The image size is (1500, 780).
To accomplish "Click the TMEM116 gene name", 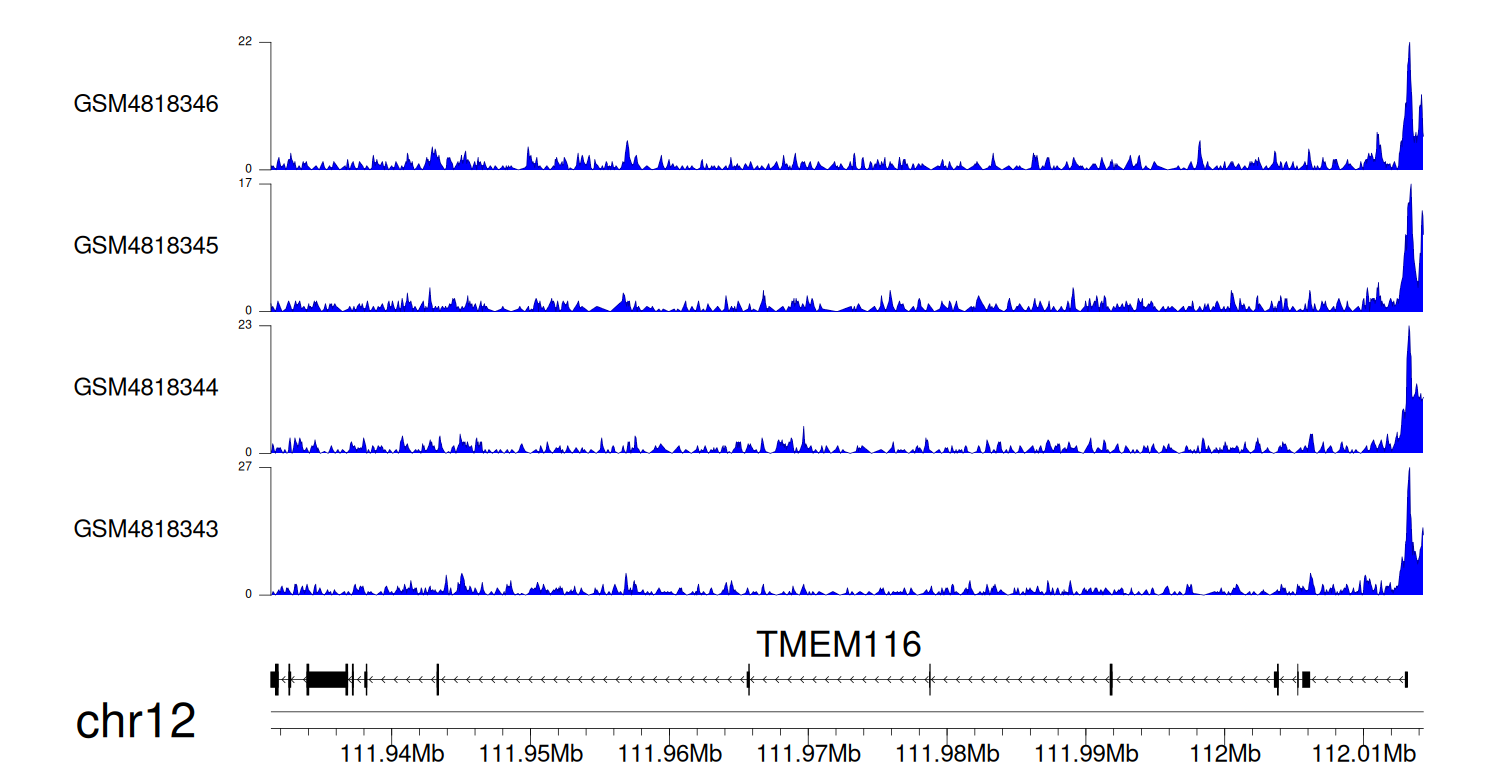I will click(x=838, y=645).
